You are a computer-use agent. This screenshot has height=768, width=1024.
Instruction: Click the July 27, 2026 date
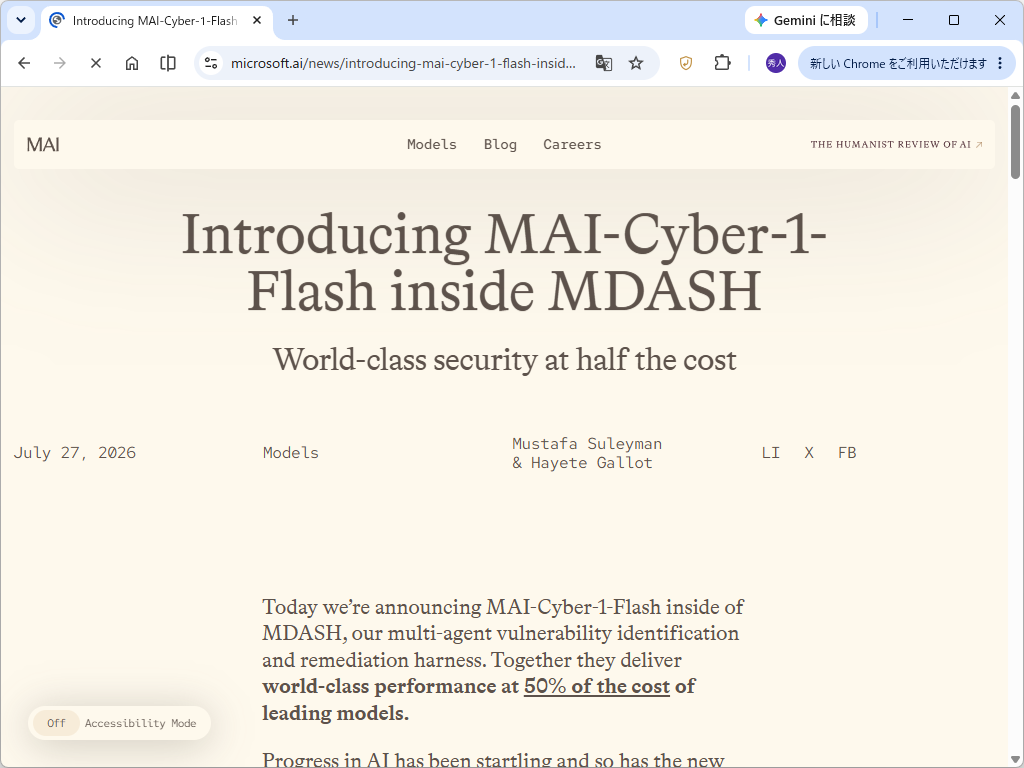pyautogui.click(x=75, y=453)
